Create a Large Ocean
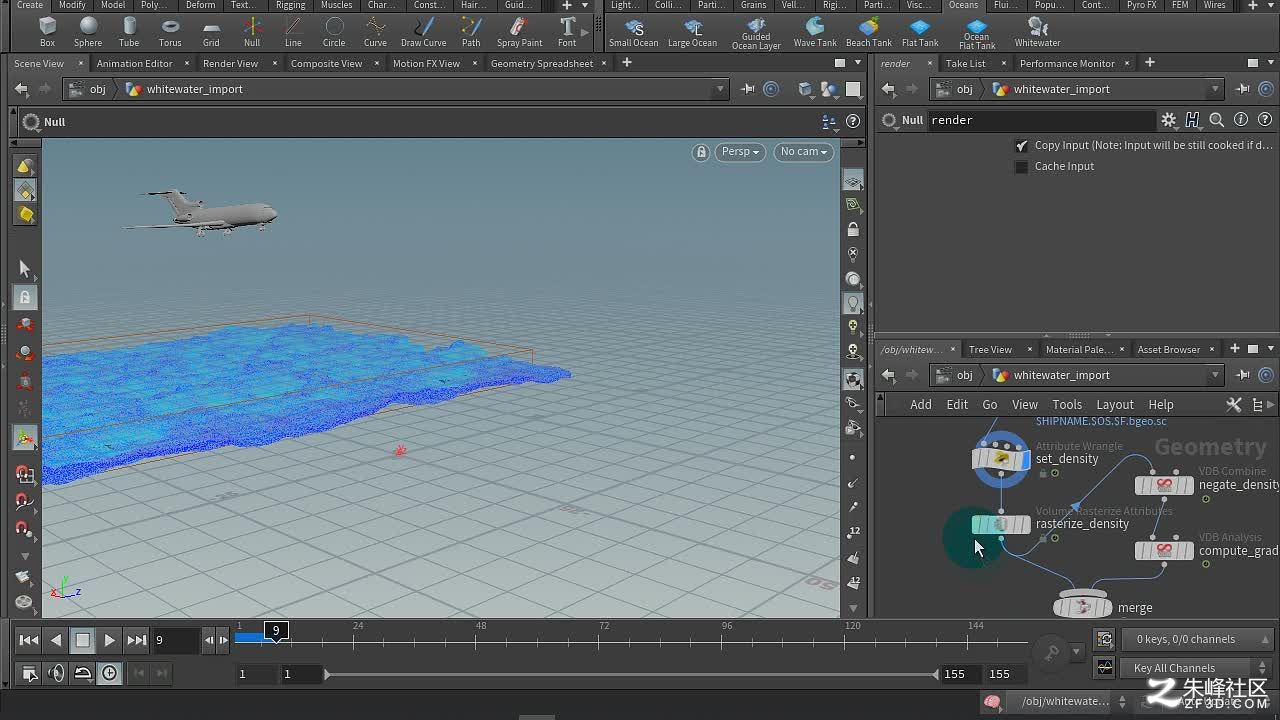1280x720 pixels. (693, 31)
